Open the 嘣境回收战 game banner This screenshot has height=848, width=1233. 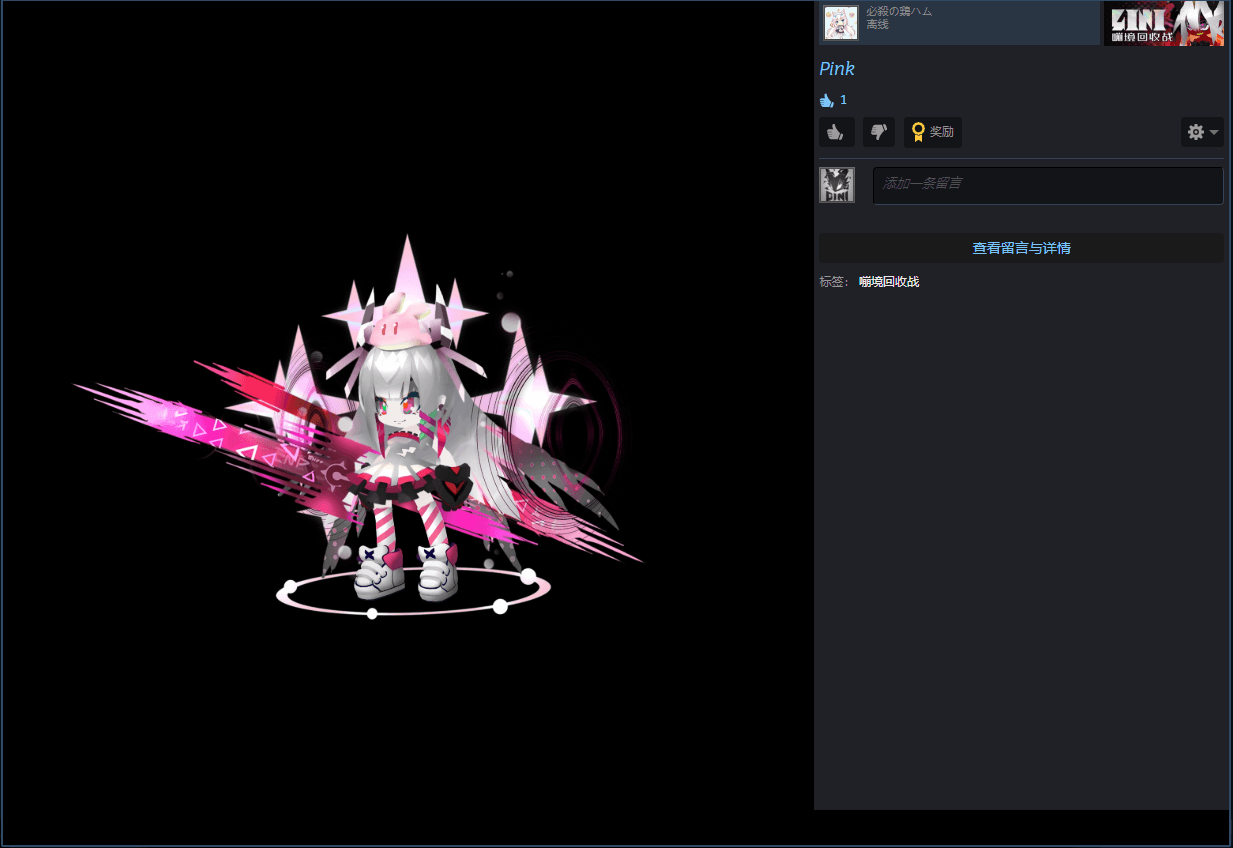[1164, 23]
